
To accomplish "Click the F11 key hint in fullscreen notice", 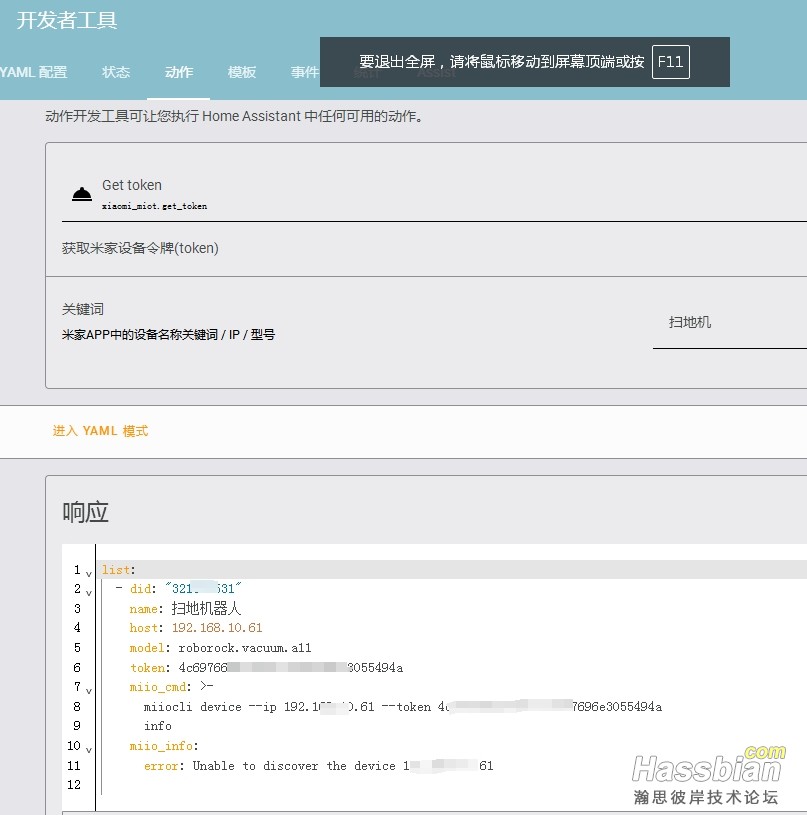I will pyautogui.click(x=670, y=62).
